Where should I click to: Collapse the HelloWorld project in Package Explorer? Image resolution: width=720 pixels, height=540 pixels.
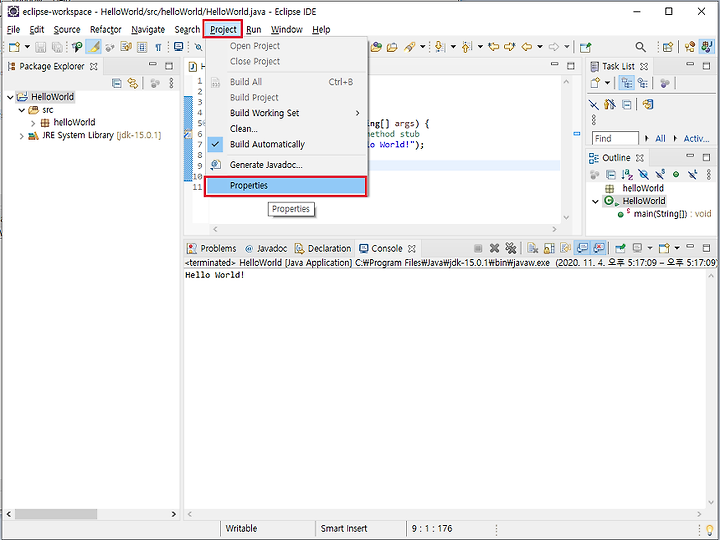tap(10, 97)
